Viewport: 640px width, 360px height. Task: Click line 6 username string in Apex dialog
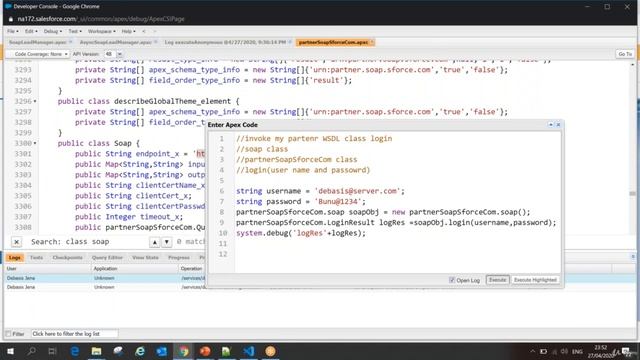pos(320,191)
